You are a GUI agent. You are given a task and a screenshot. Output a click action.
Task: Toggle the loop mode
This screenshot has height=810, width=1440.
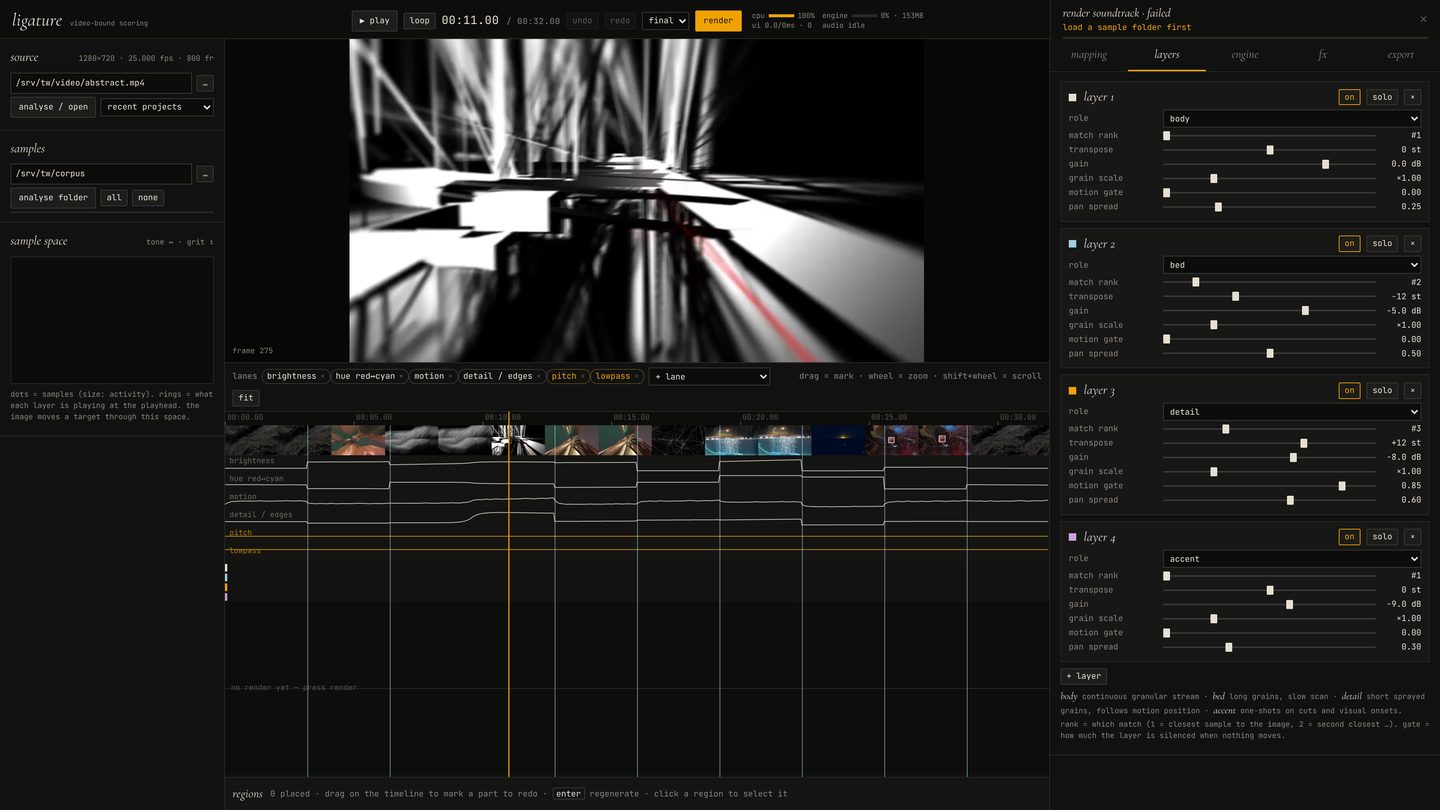[420, 20]
